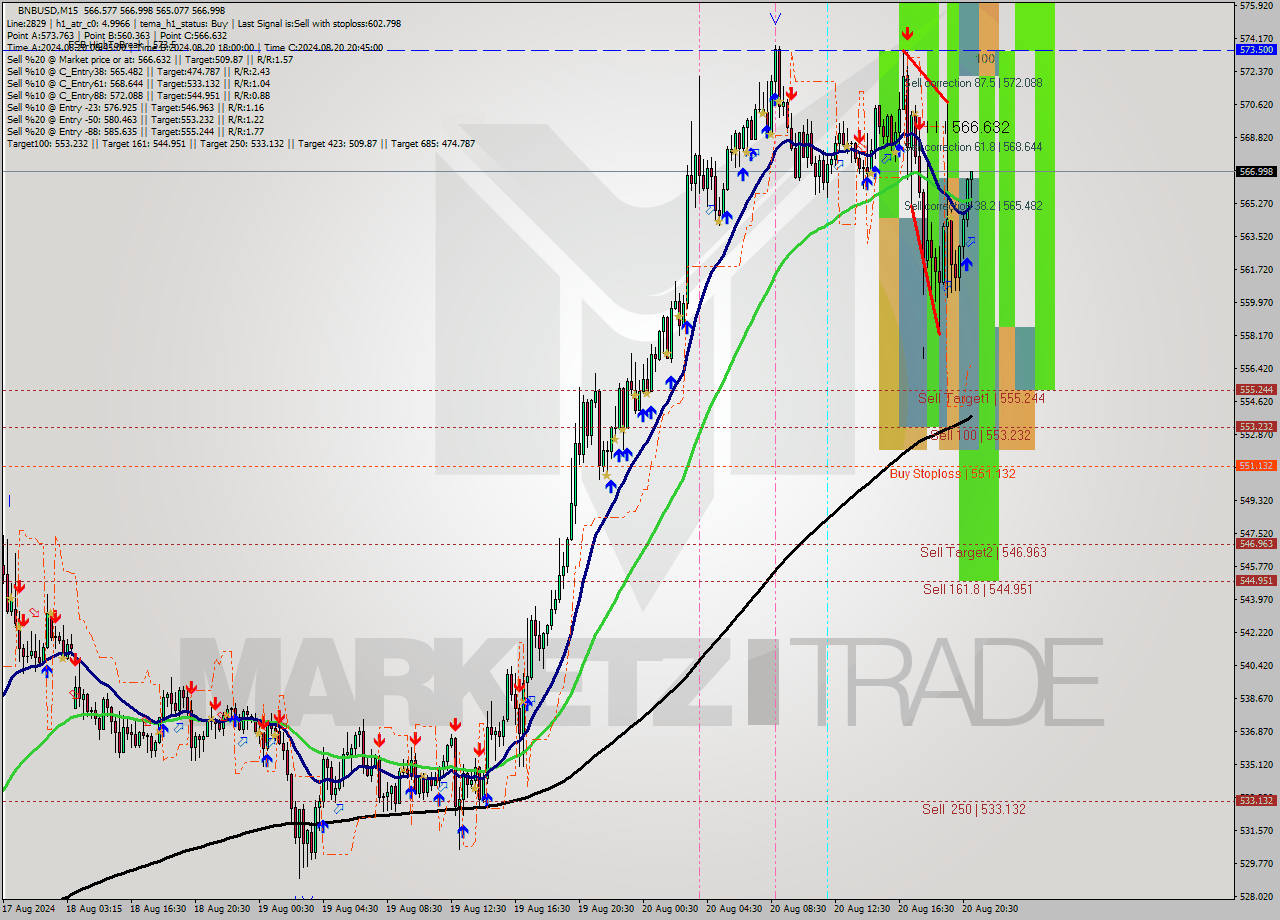Click '20 Aug 04:30' on the time axis
This screenshot has width=1280, height=920.
pyautogui.click(x=736, y=909)
